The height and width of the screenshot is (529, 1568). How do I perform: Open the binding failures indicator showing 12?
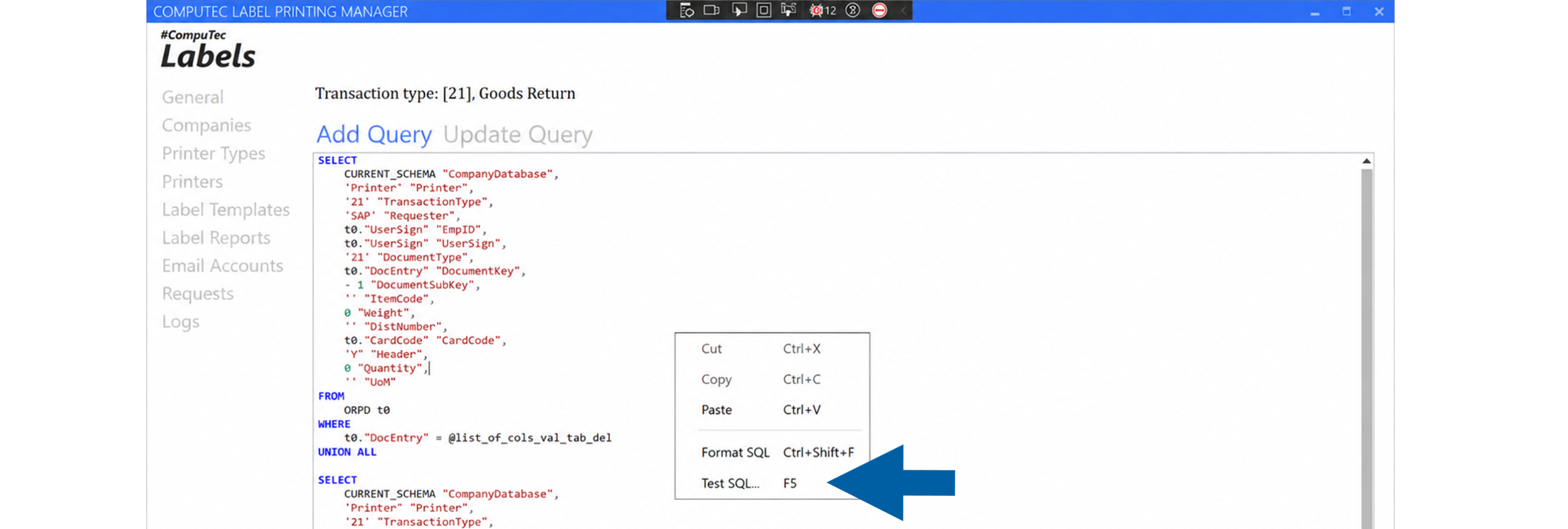coord(823,10)
